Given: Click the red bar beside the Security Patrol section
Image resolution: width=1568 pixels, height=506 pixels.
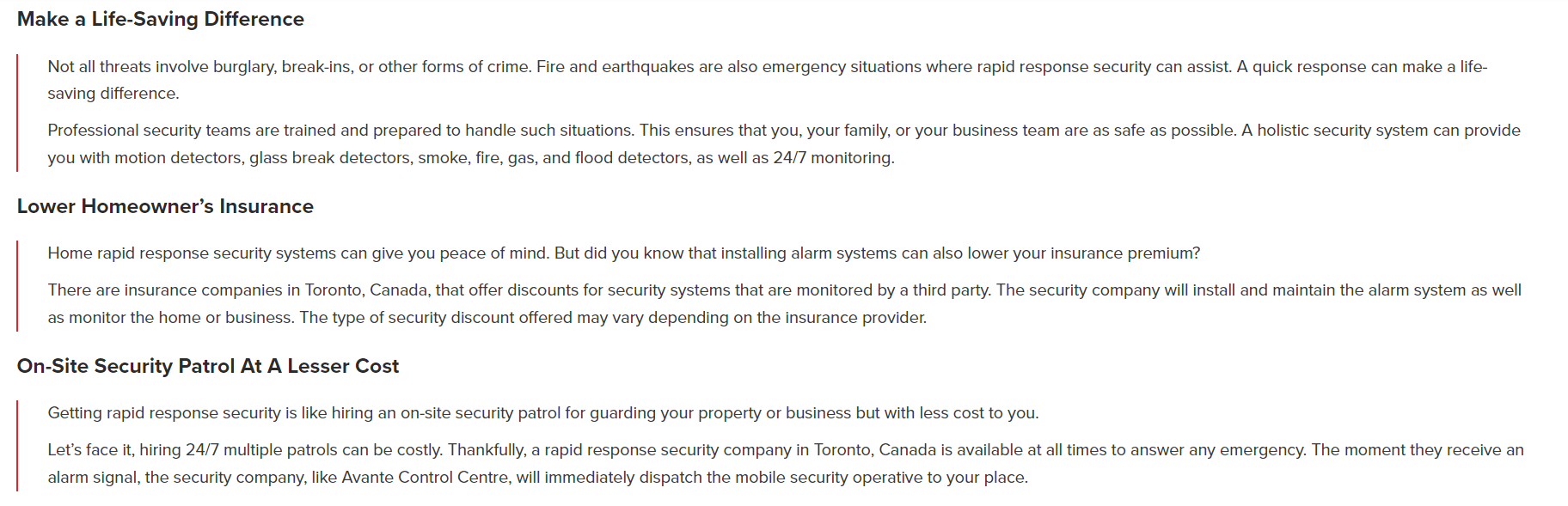Looking at the screenshot, I should click(17, 445).
